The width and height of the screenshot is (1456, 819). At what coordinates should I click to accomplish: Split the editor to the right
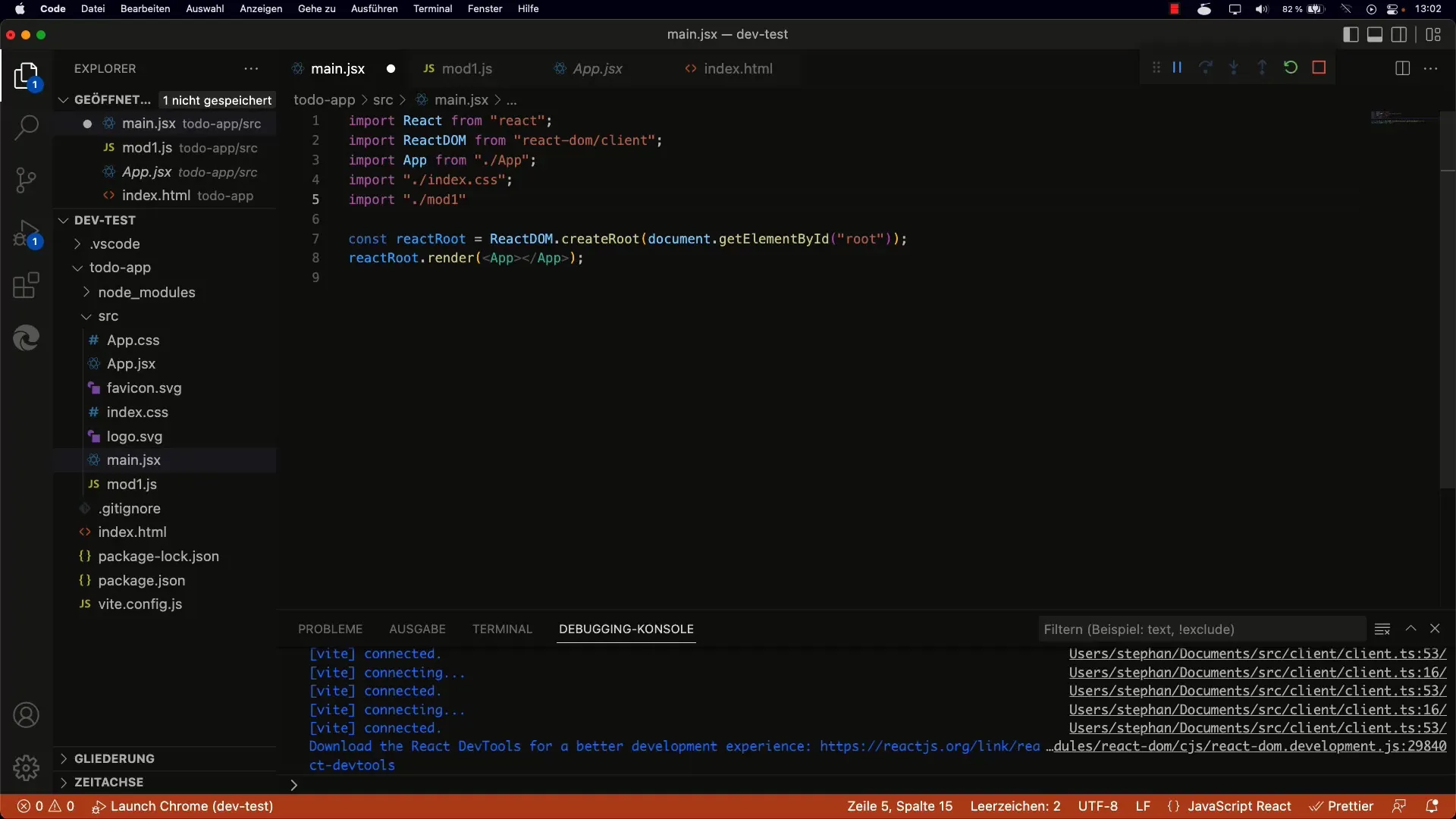click(x=1402, y=68)
